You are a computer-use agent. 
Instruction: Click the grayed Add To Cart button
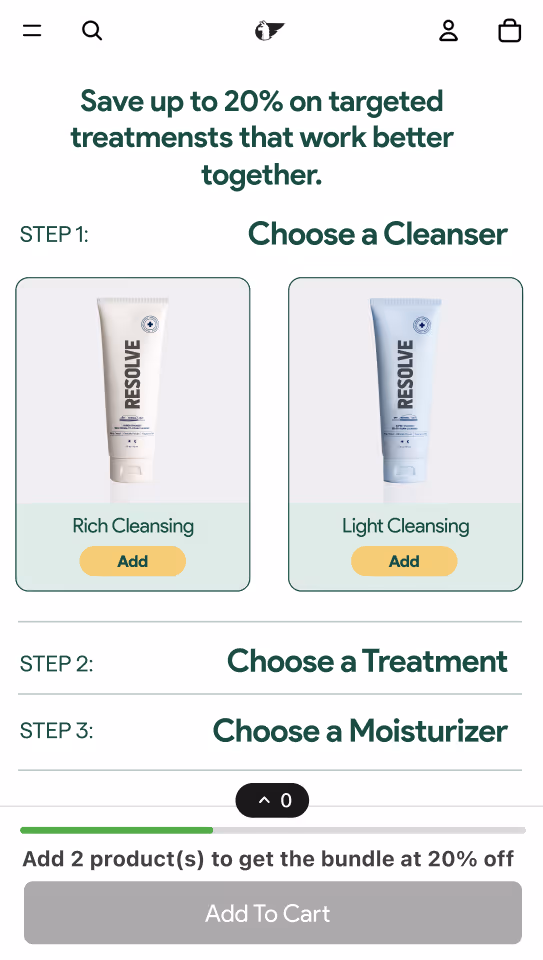tap(273, 913)
